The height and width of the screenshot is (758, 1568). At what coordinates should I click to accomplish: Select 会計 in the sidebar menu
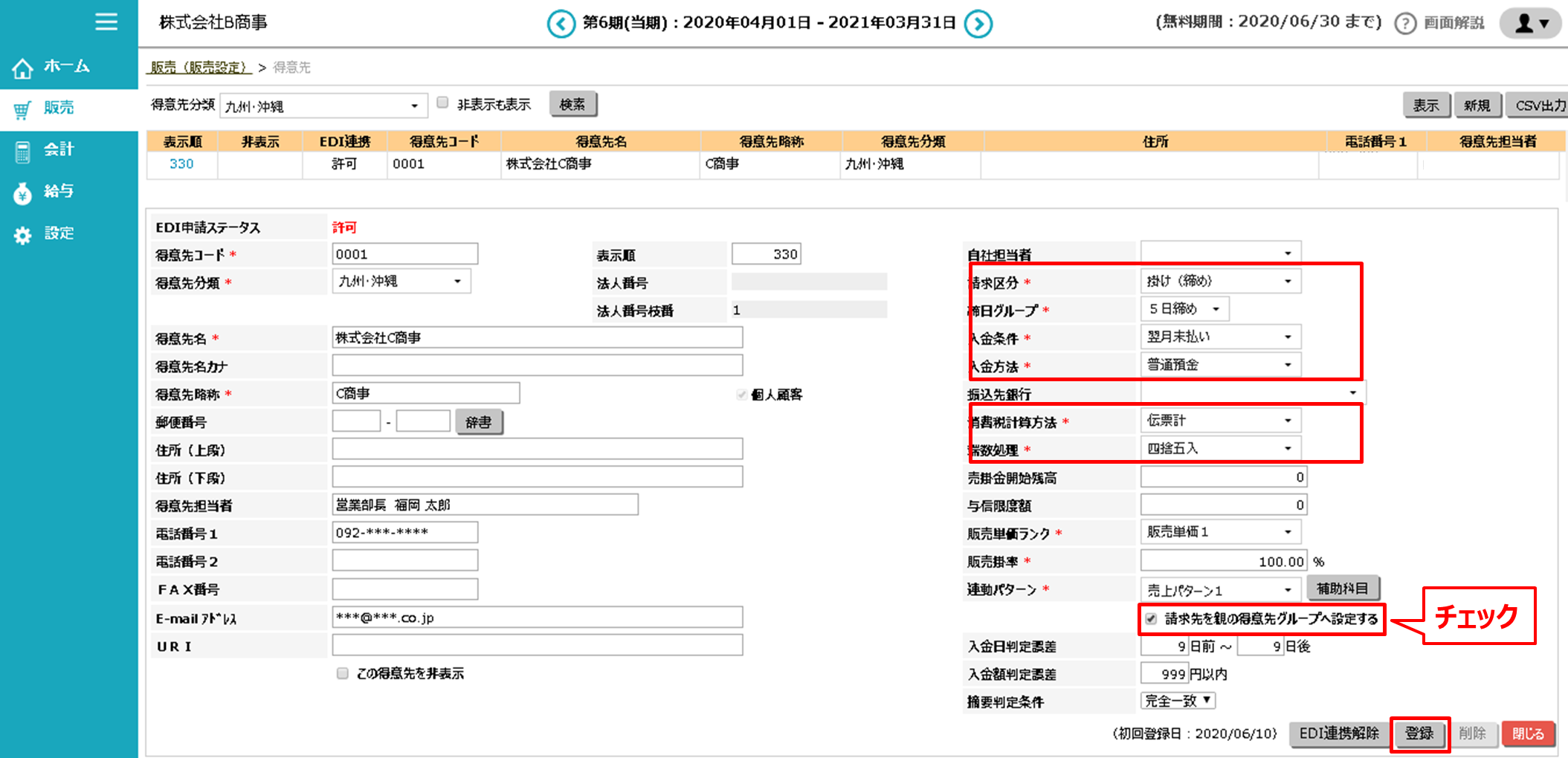[59, 149]
